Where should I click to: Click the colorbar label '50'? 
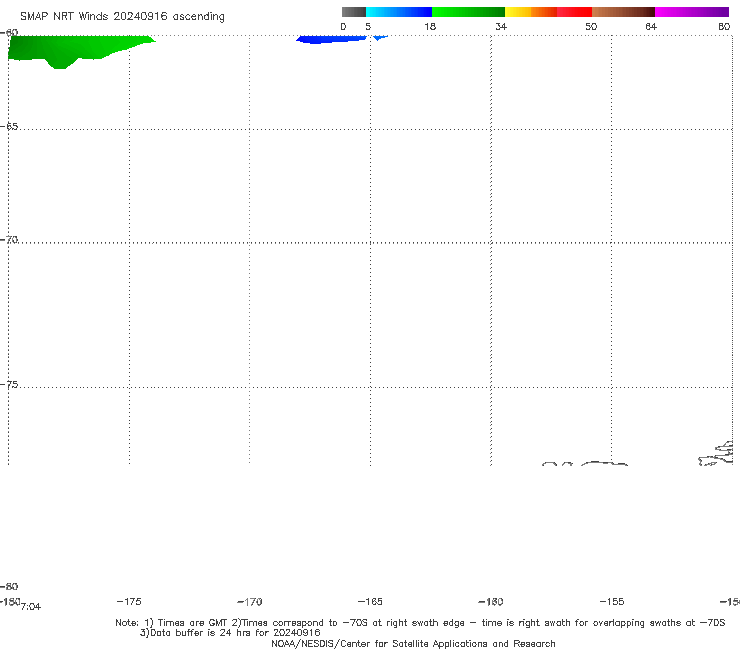point(591,26)
